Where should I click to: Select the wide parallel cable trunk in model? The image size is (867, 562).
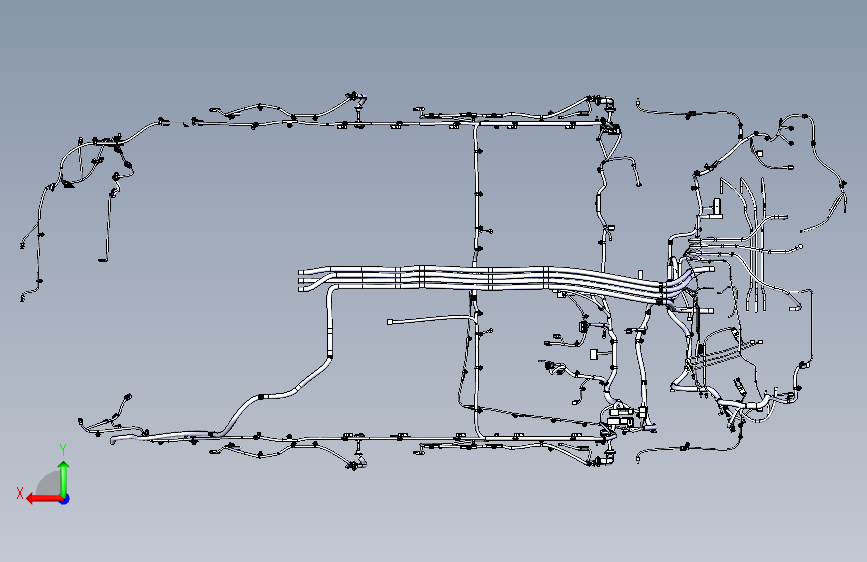481,278
